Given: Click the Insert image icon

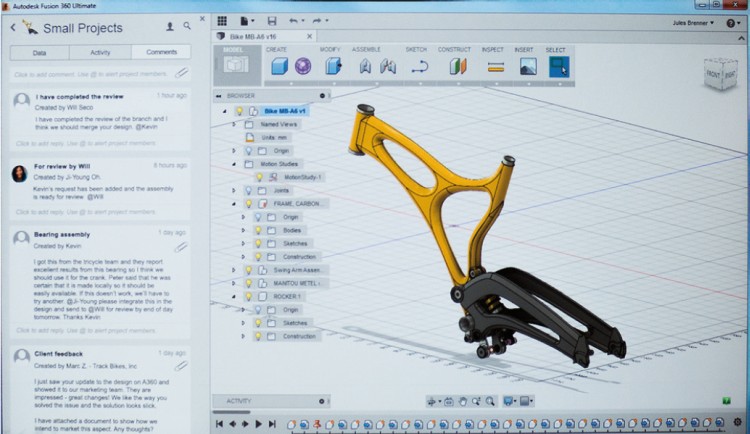Looking at the screenshot, I should click(x=528, y=67).
